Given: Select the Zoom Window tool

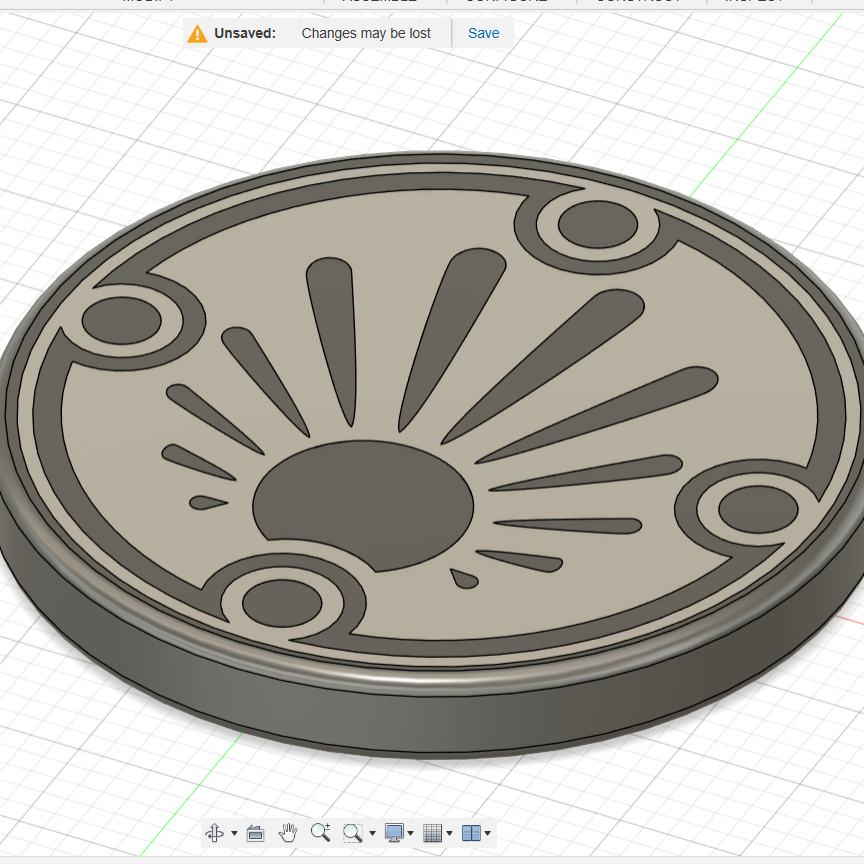Looking at the screenshot, I should click(352, 833).
